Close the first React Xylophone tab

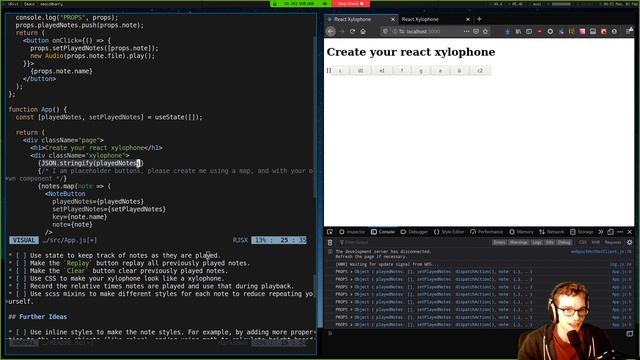(393, 19)
